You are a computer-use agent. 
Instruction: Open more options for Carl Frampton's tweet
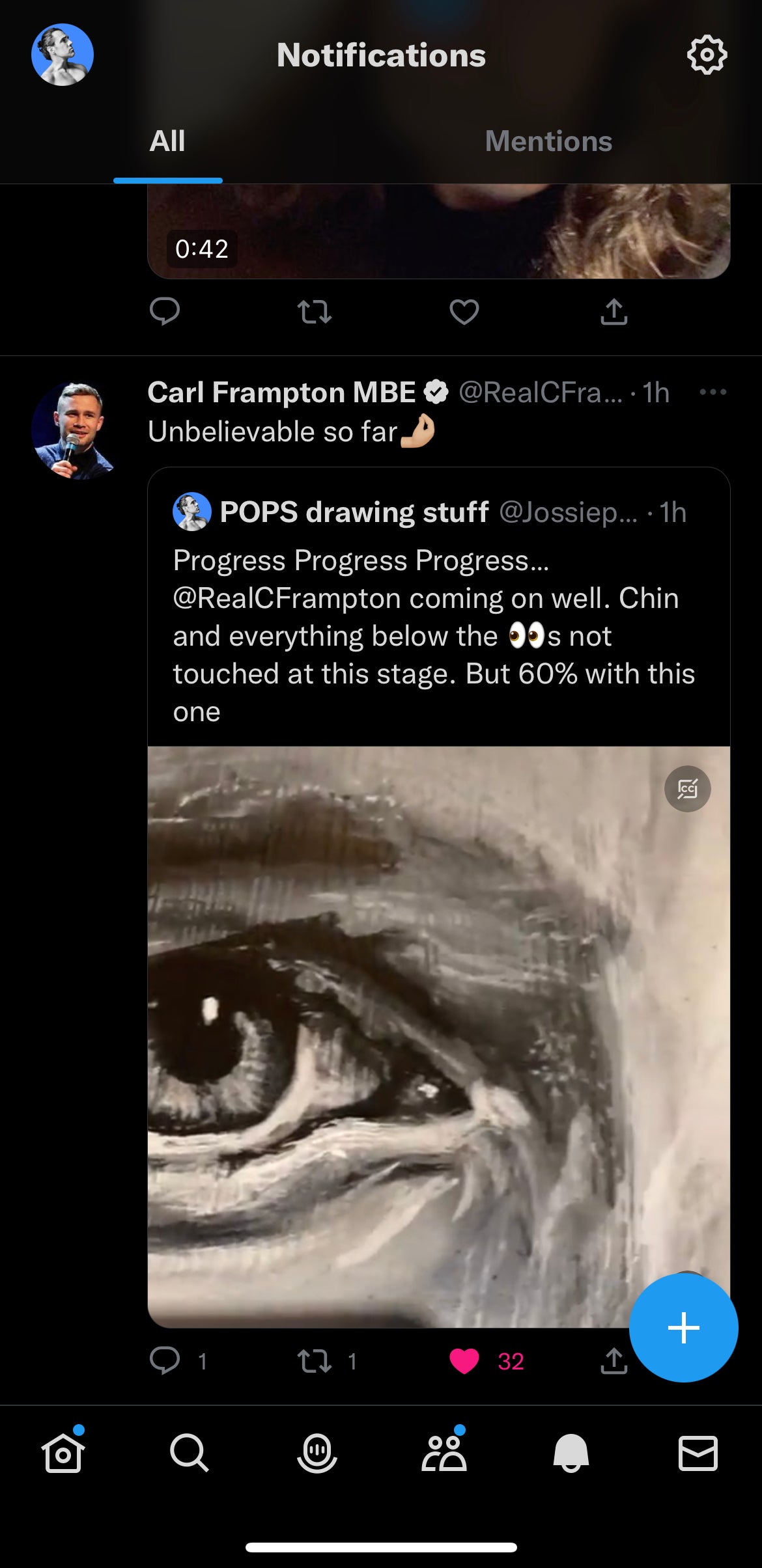pyautogui.click(x=713, y=392)
